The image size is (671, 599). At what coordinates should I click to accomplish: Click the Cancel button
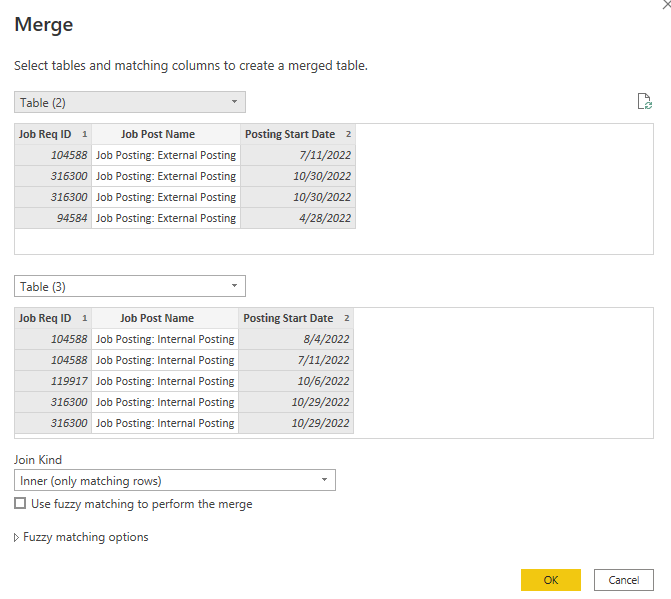(623, 580)
